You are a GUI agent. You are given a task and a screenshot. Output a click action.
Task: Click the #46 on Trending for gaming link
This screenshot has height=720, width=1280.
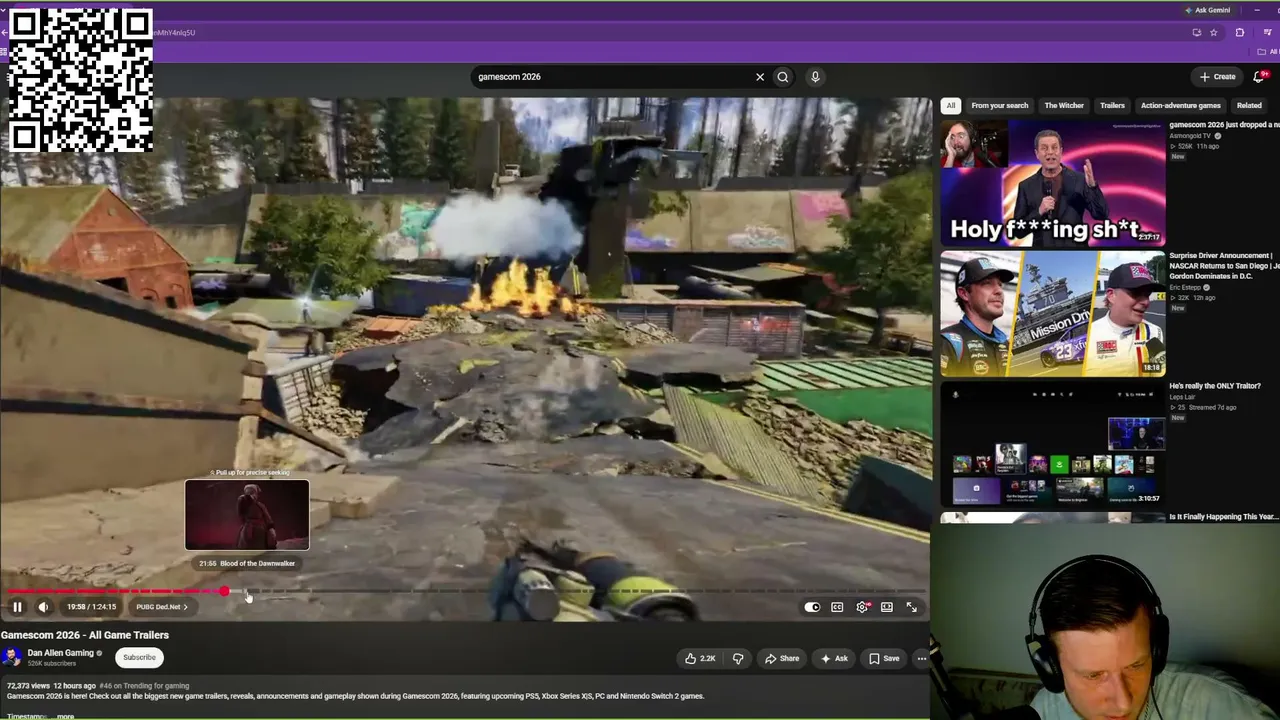pyautogui.click(x=144, y=686)
